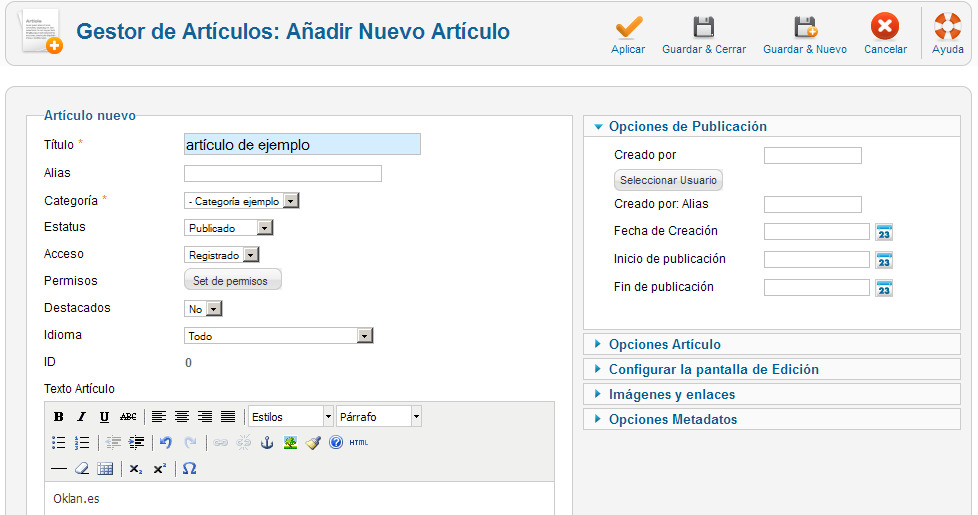Click the Creado por input field
The height and width of the screenshot is (515, 978).
[813, 155]
